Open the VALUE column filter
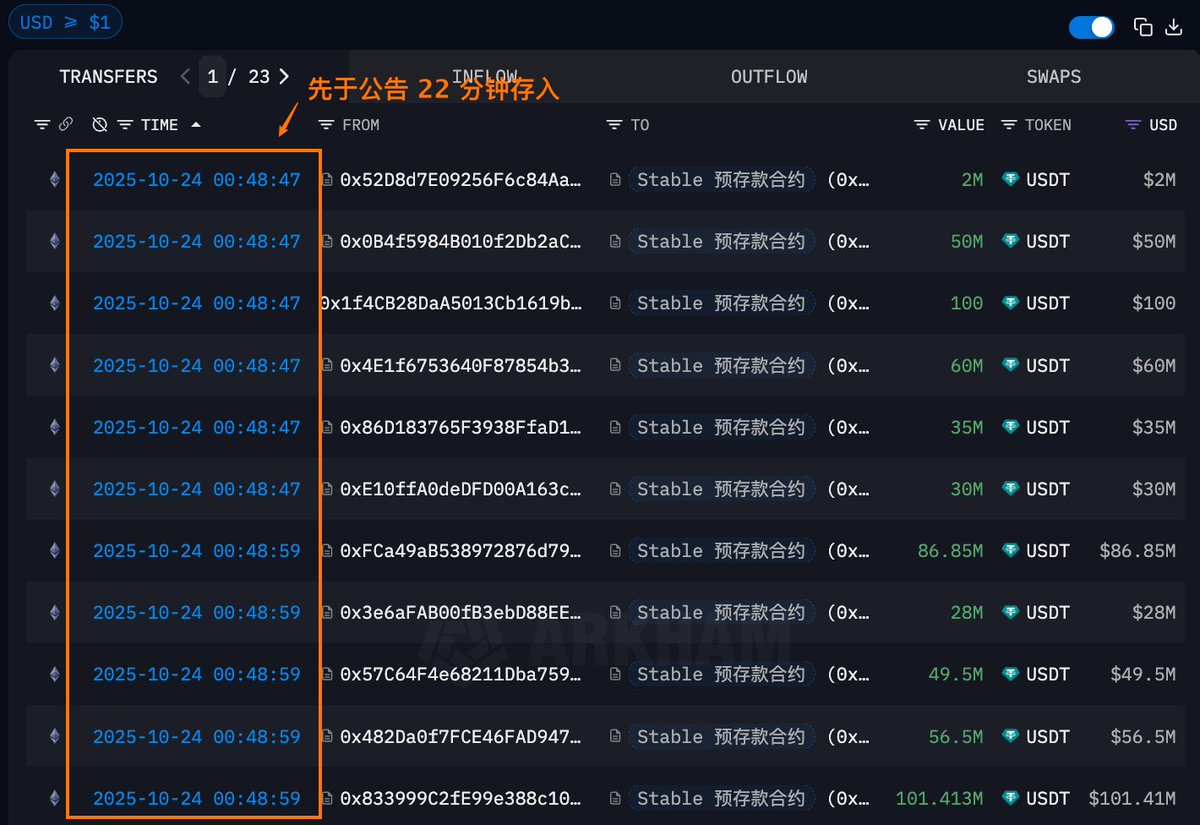1200x825 pixels. 922,125
